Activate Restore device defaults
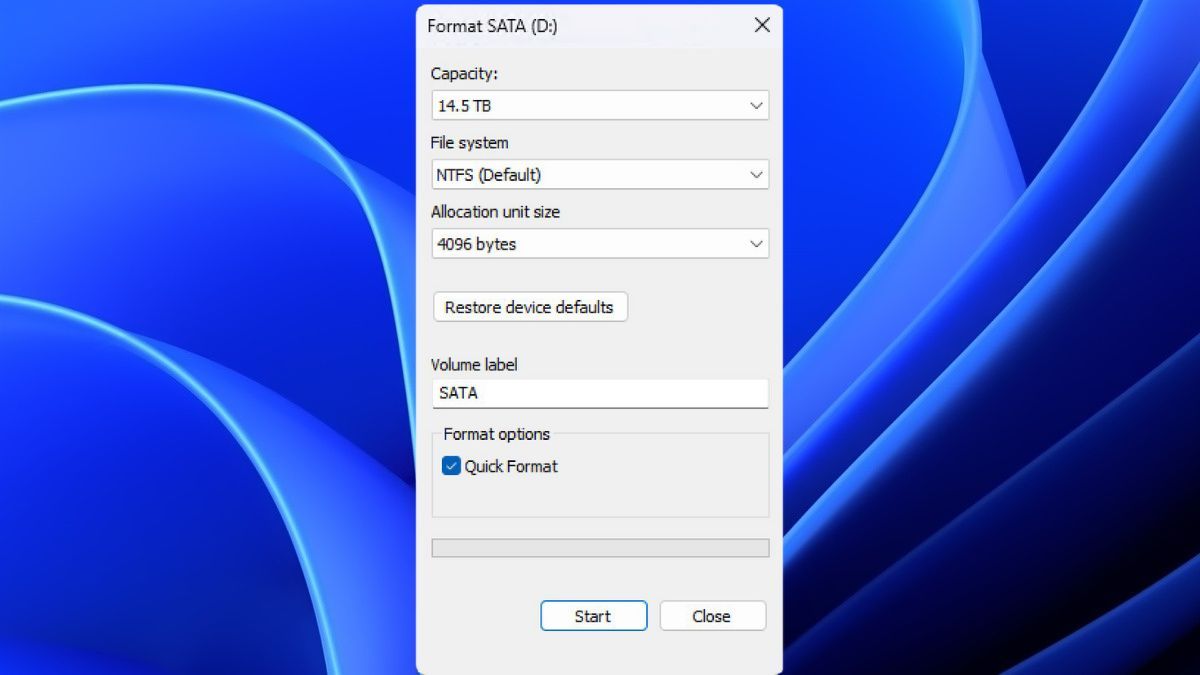Screen dimensions: 1200x675 click(x=529, y=307)
